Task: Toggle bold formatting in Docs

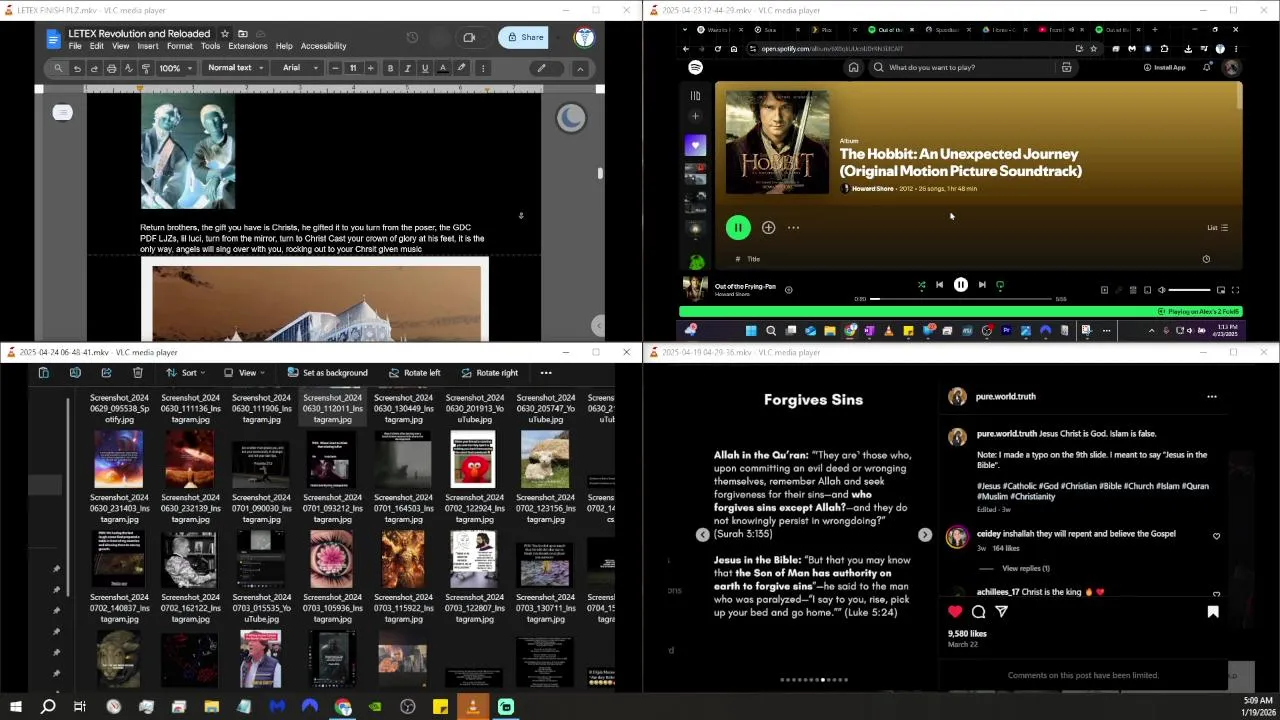Action: [390, 68]
